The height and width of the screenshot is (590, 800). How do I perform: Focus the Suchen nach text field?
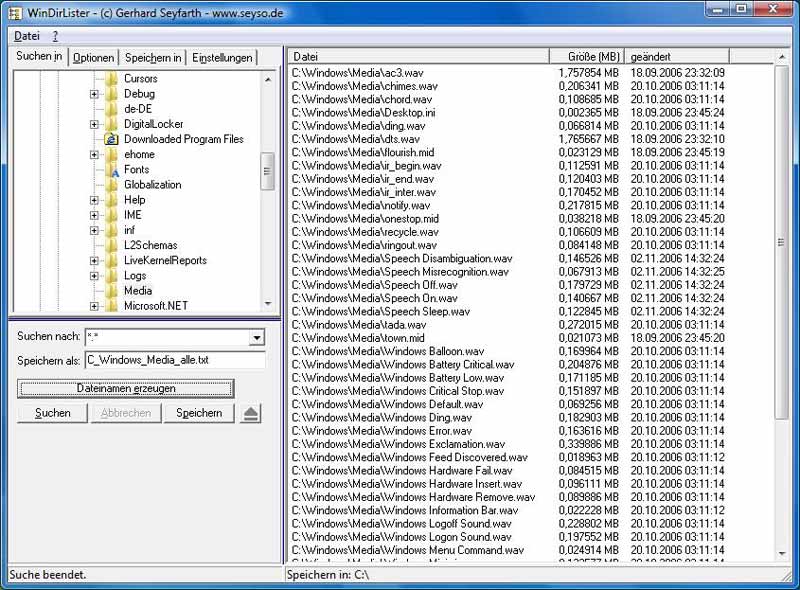167,337
